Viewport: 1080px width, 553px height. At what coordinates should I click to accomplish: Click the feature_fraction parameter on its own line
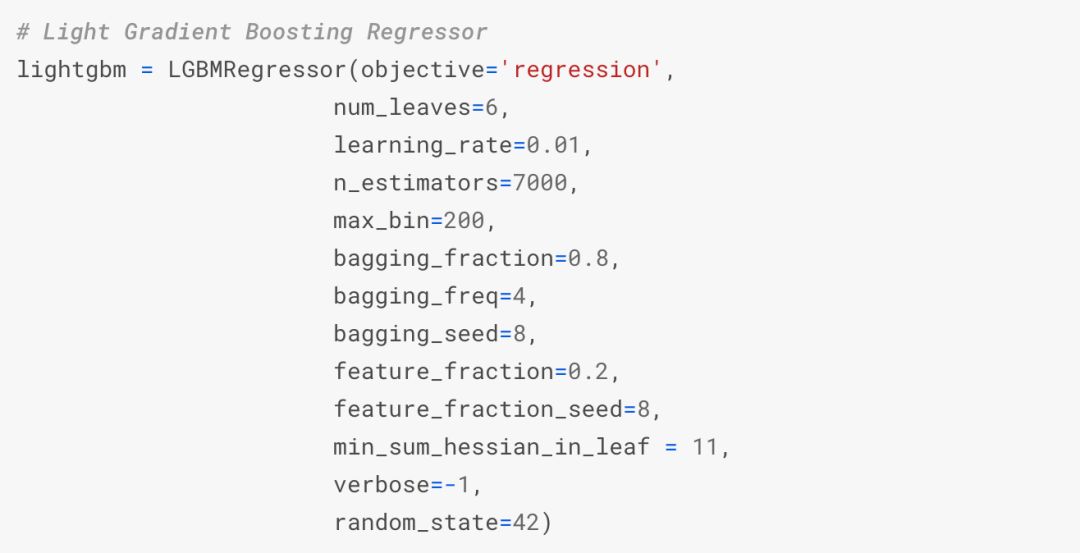click(x=444, y=371)
